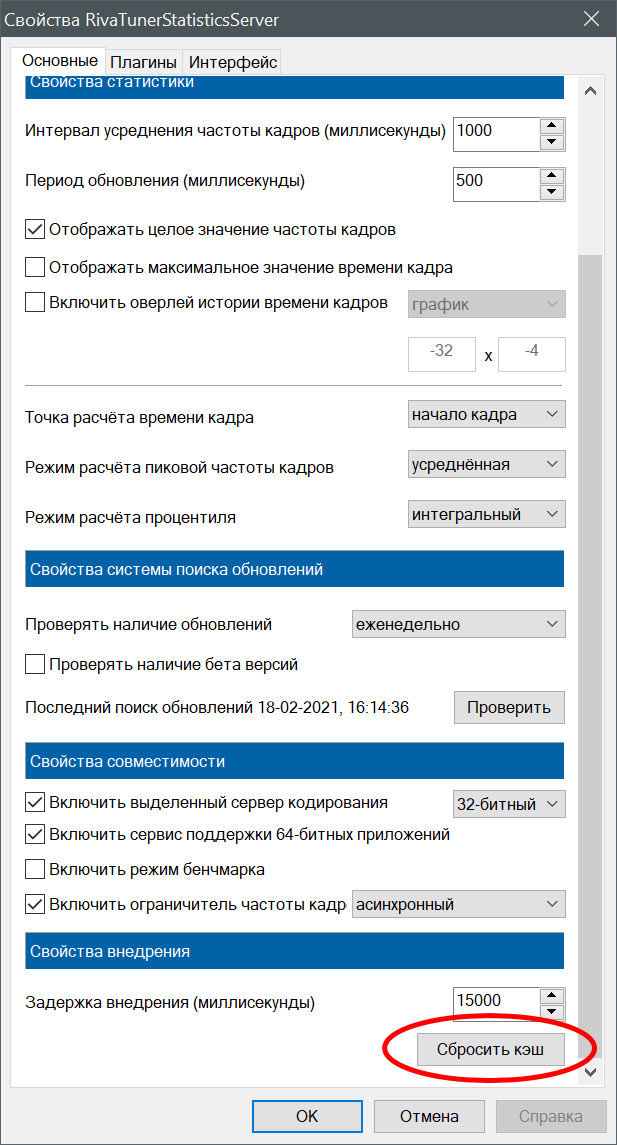Click the Интервал усреднения частоты кадров label
The image size is (617, 1145).
(236, 131)
